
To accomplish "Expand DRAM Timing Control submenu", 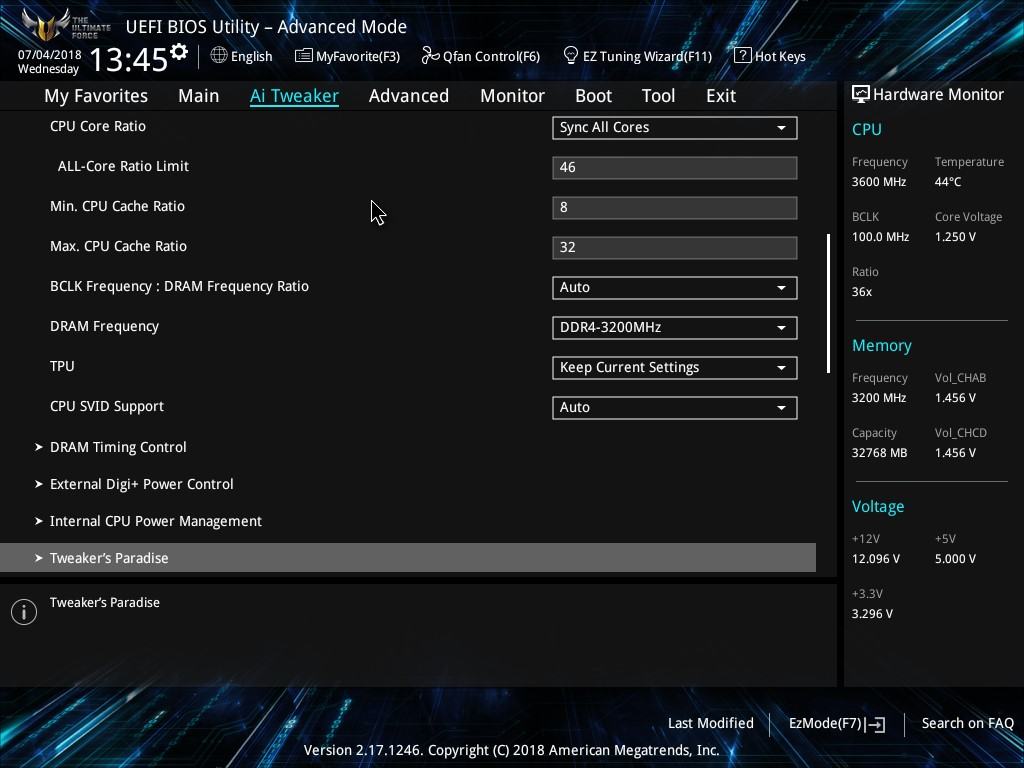I will coord(118,447).
